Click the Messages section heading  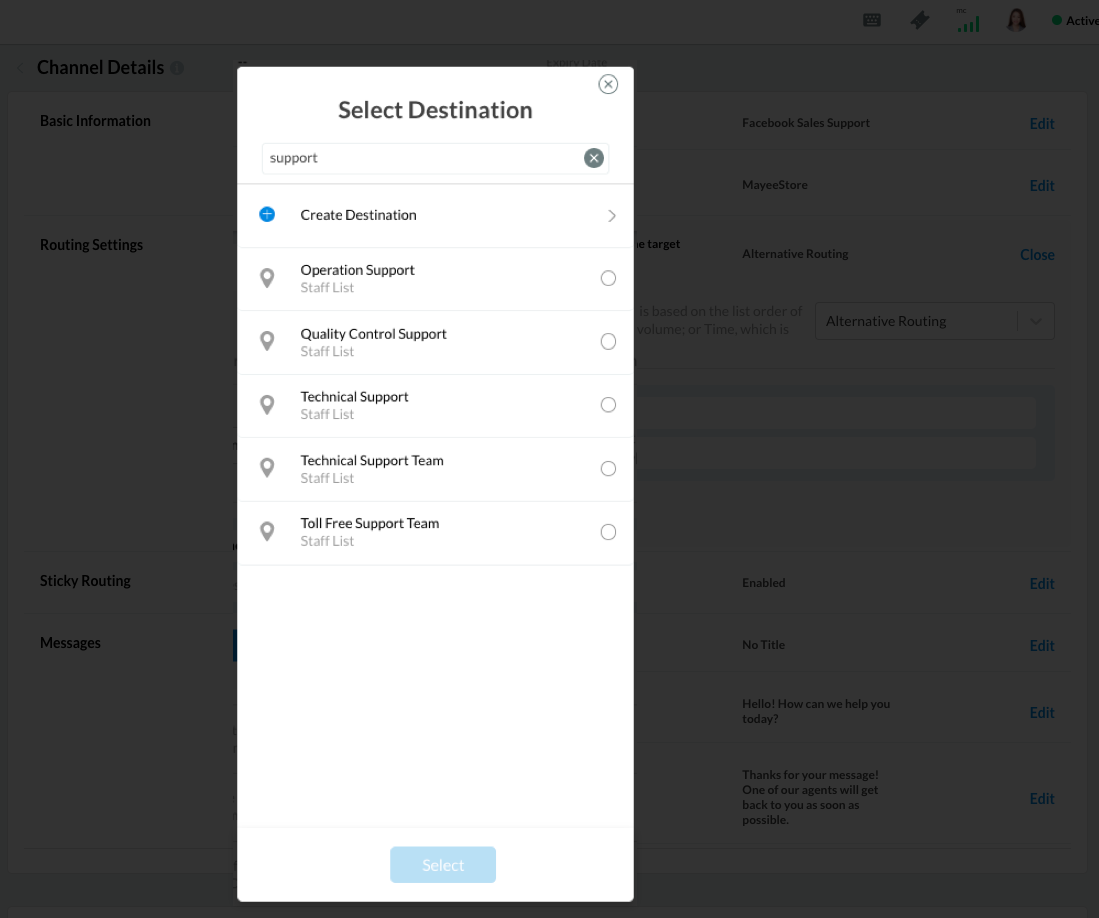70,643
